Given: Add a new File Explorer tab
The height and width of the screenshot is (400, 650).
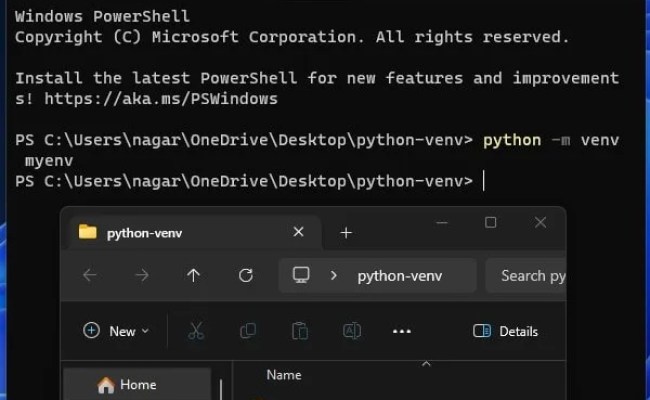Looking at the screenshot, I should coord(346,233).
